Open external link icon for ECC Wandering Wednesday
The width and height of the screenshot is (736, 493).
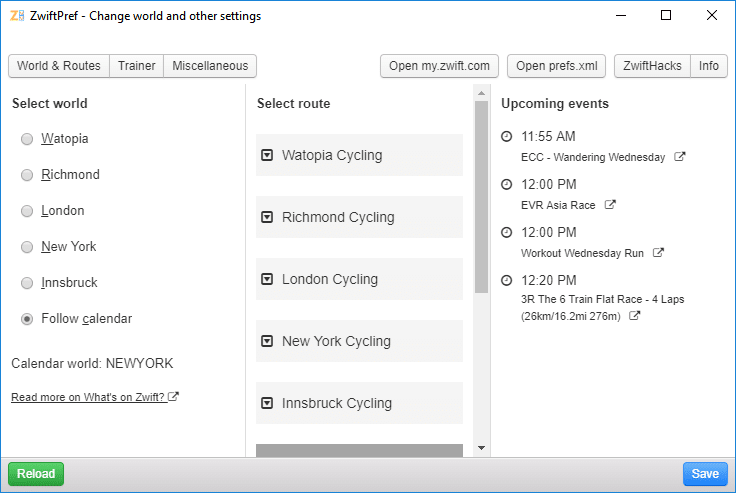(680, 156)
